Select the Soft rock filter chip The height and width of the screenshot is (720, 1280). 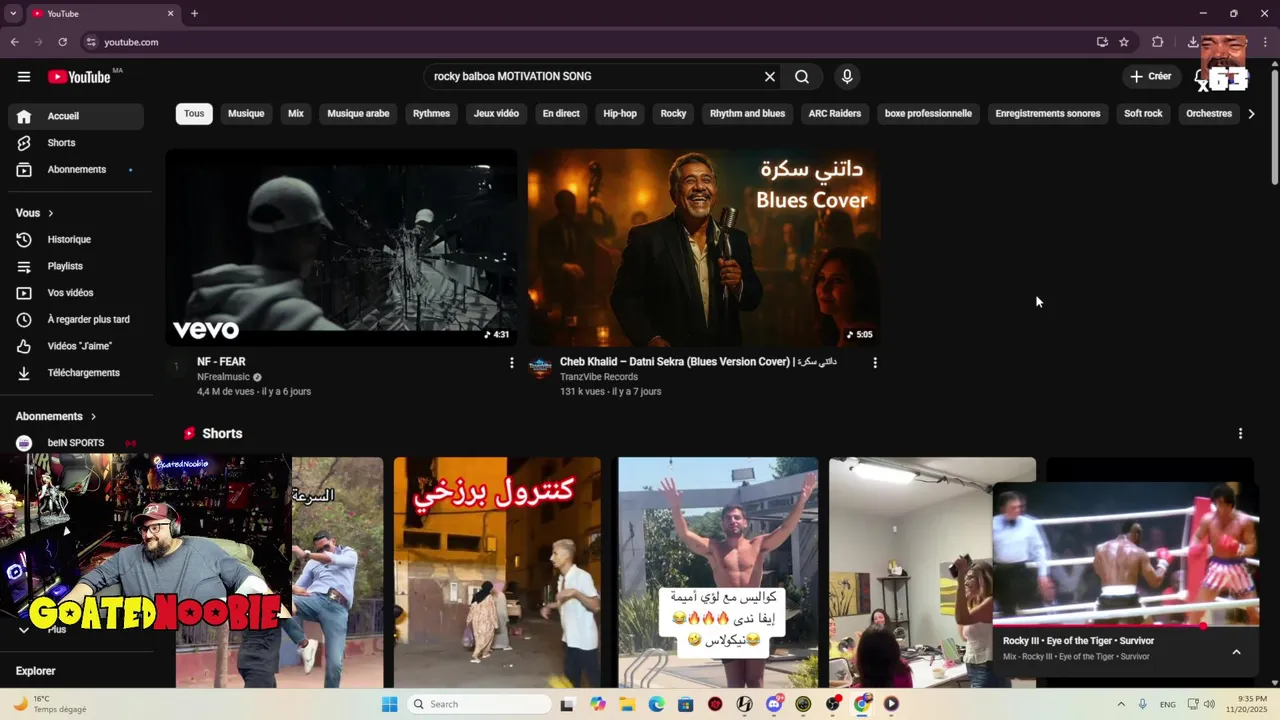(1143, 114)
